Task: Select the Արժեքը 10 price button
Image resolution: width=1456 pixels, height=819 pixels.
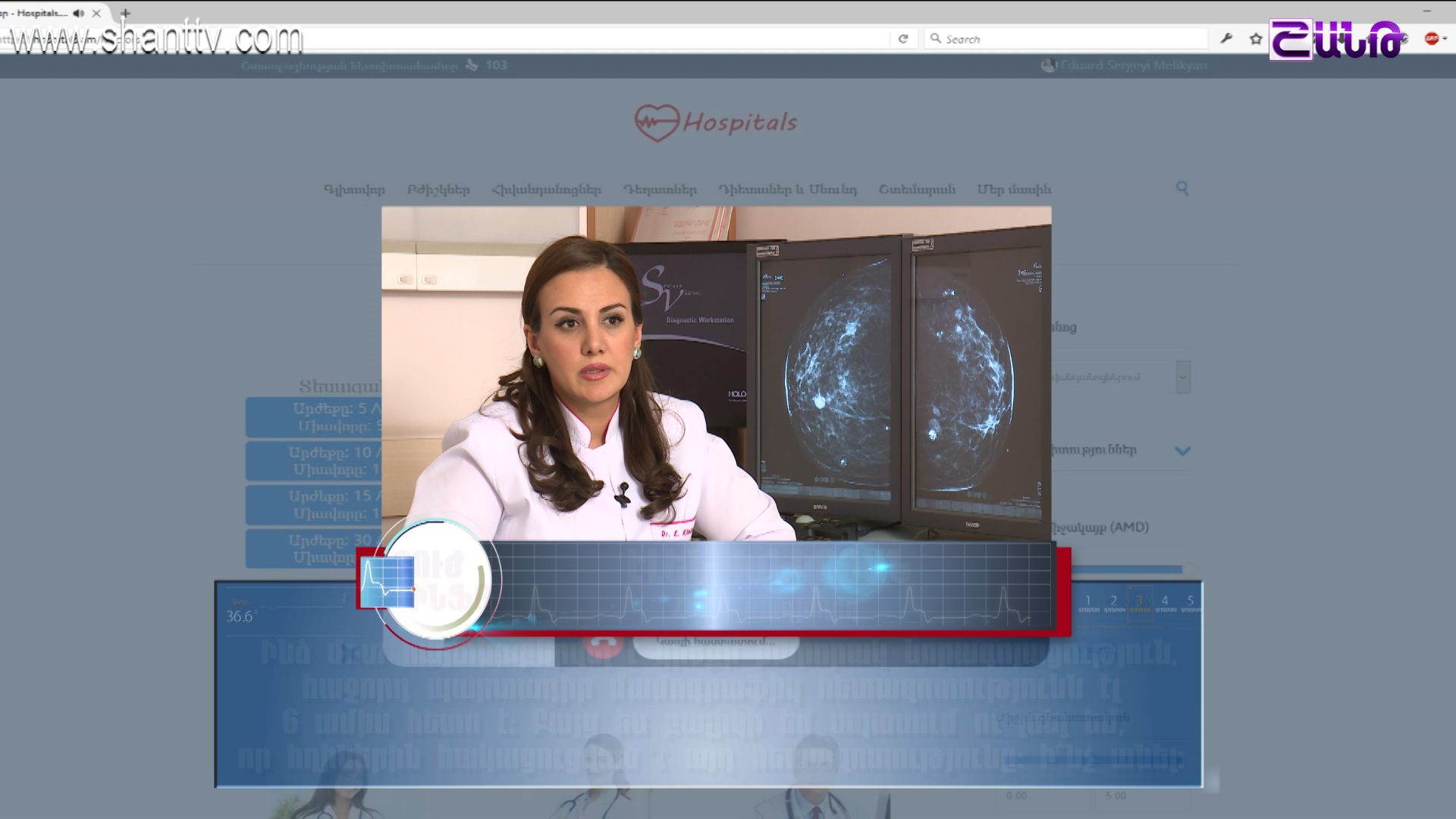Action: click(313, 461)
